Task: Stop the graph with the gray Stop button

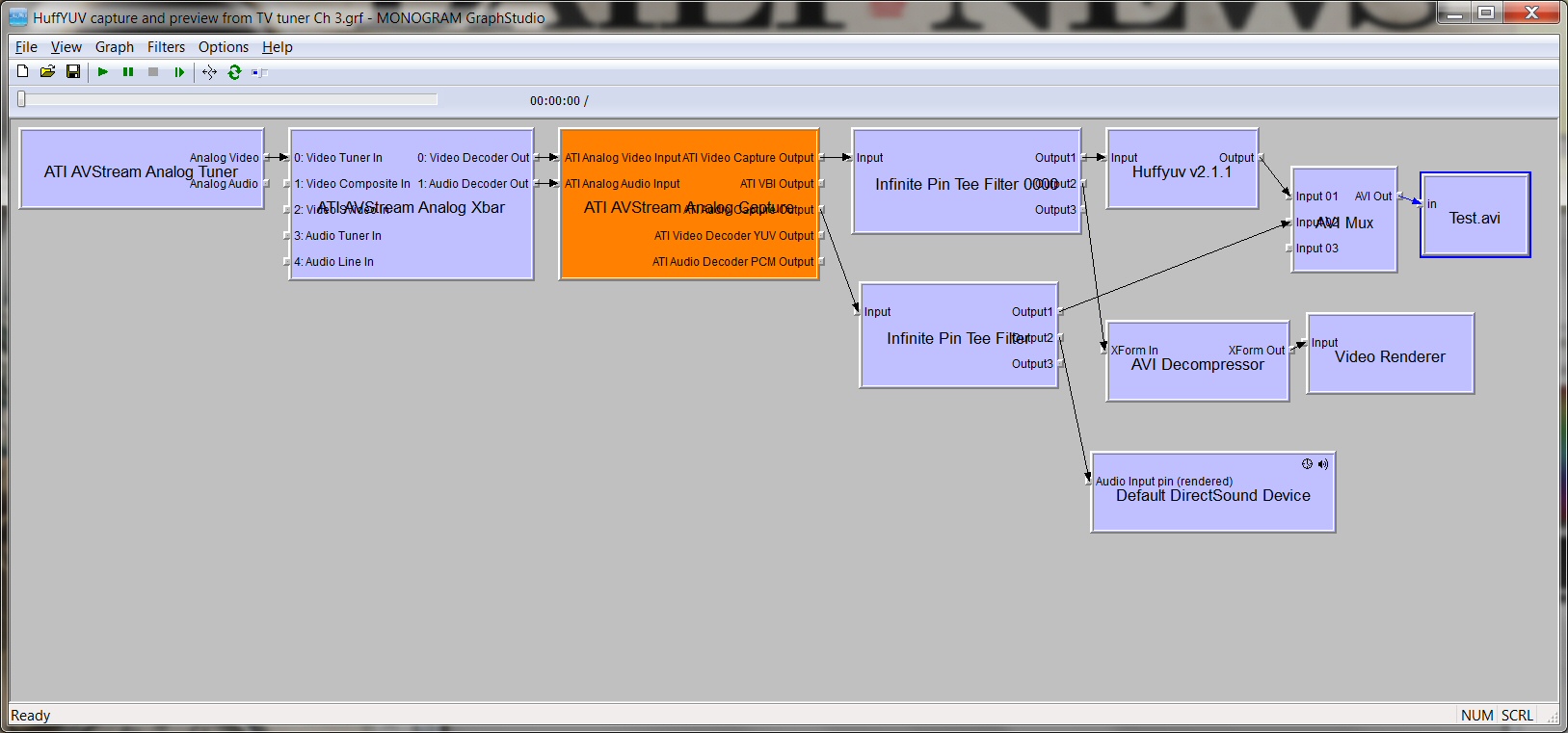Action: point(153,72)
